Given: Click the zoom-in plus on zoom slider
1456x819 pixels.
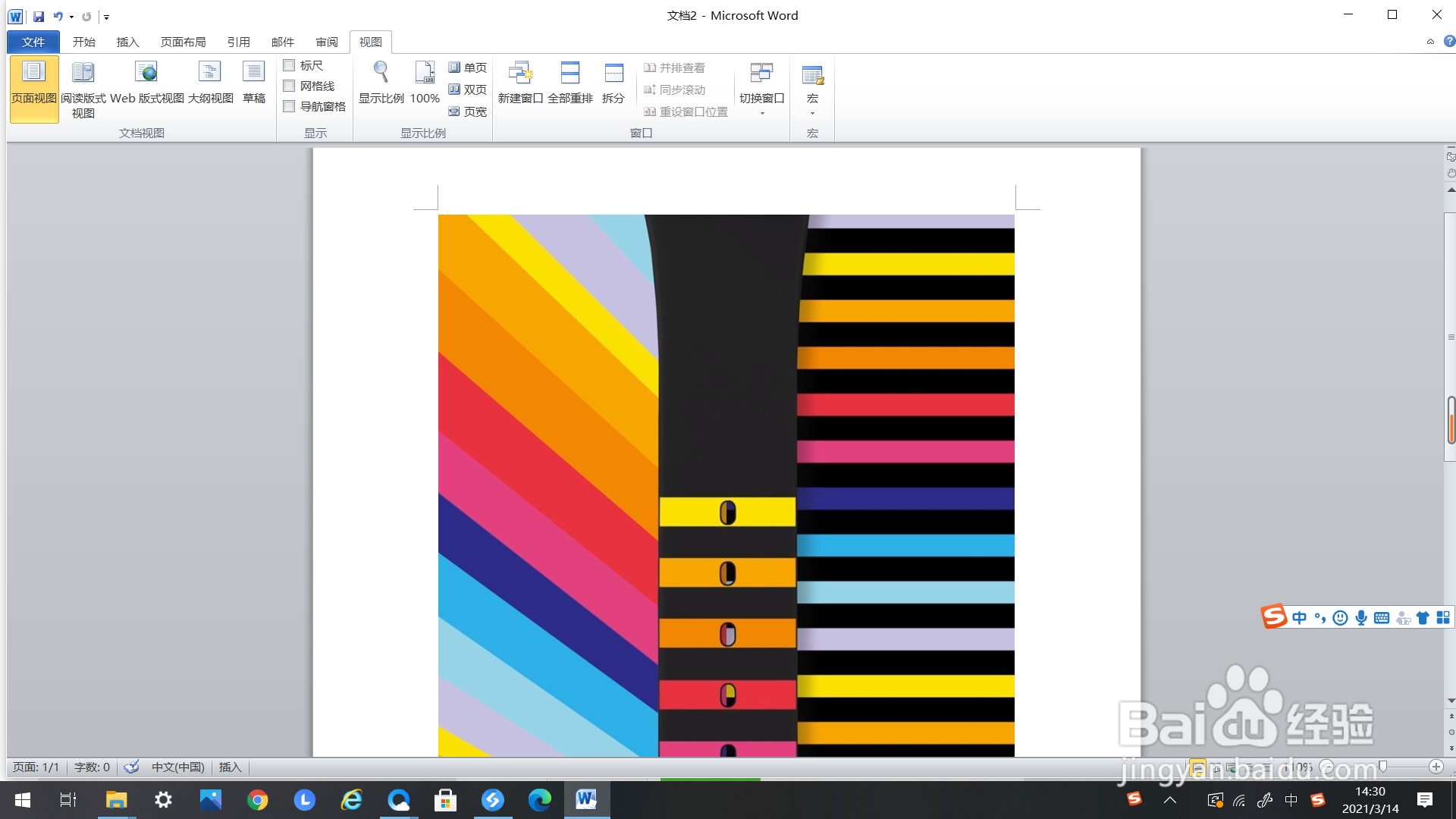Looking at the screenshot, I should click(1436, 767).
